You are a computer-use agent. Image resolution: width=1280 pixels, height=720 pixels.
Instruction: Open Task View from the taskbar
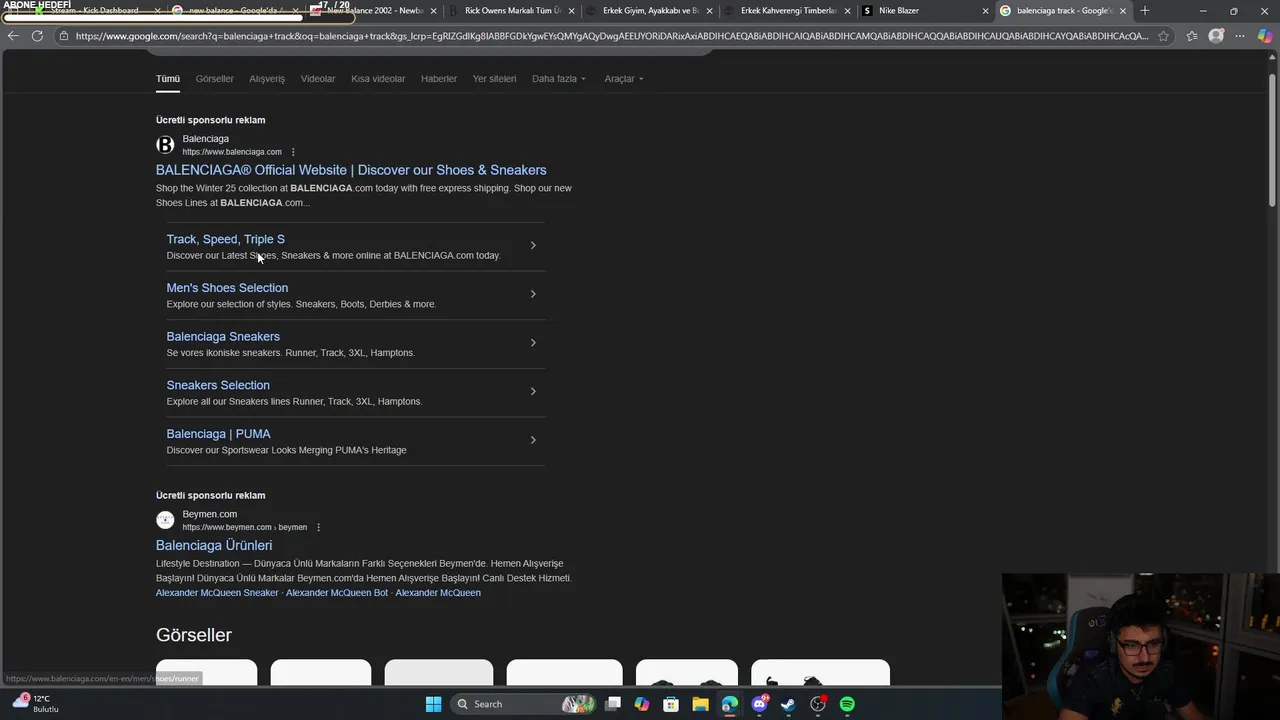(x=613, y=704)
